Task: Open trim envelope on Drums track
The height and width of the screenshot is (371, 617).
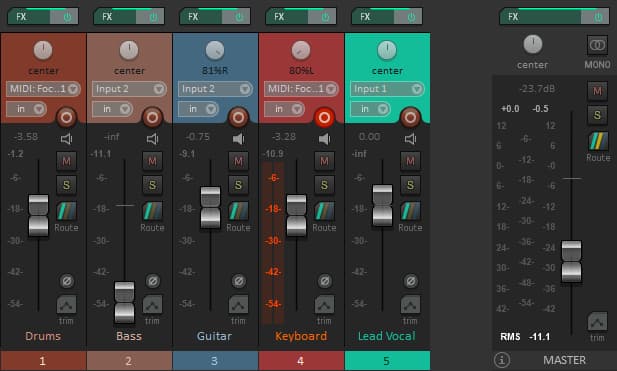Action: click(67, 305)
